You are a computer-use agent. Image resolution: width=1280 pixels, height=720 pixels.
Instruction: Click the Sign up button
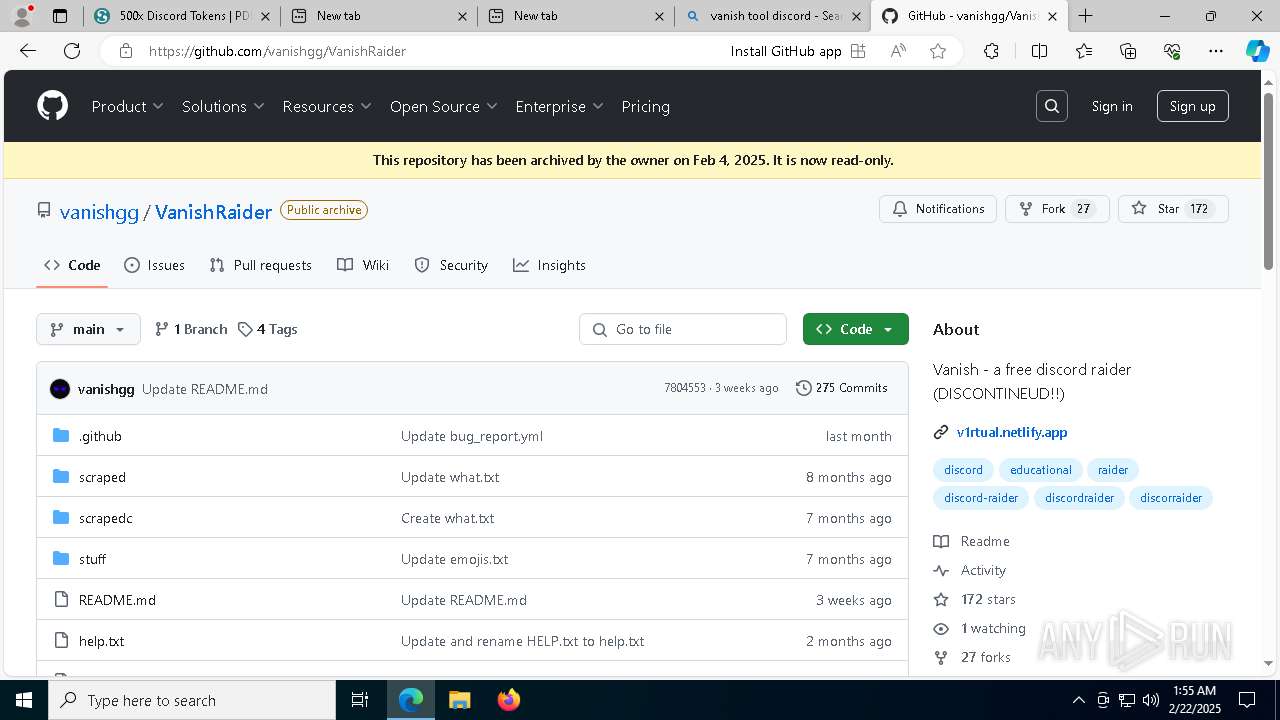pyautogui.click(x=1192, y=106)
